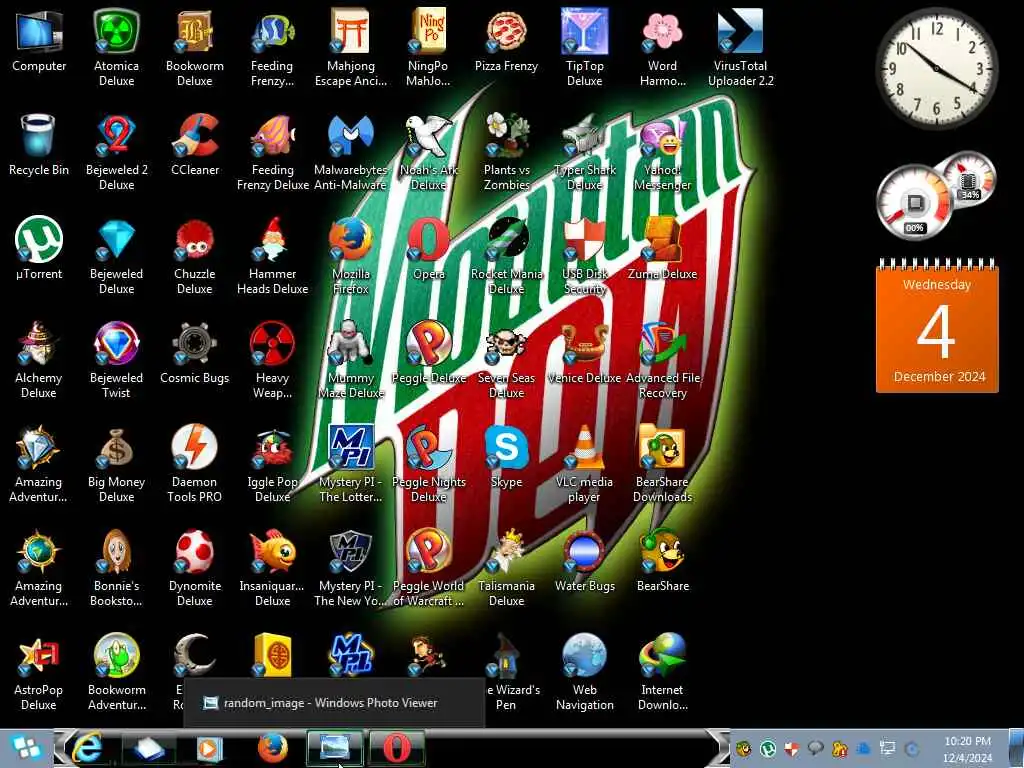Click the BearShare Downloads folder icon
This screenshot has width=1024, height=768.
[x=662, y=464]
